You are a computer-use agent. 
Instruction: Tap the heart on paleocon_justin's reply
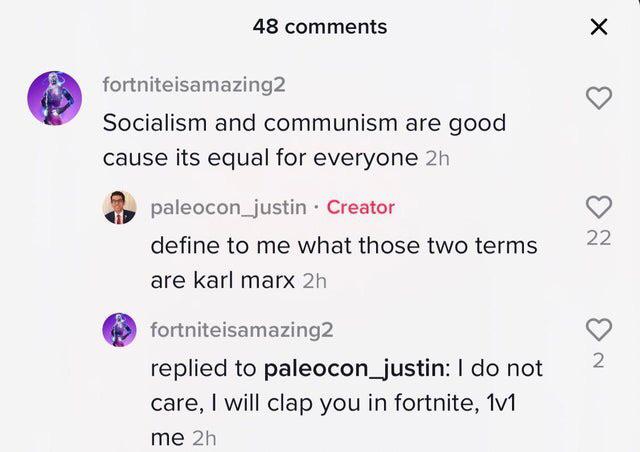click(598, 207)
